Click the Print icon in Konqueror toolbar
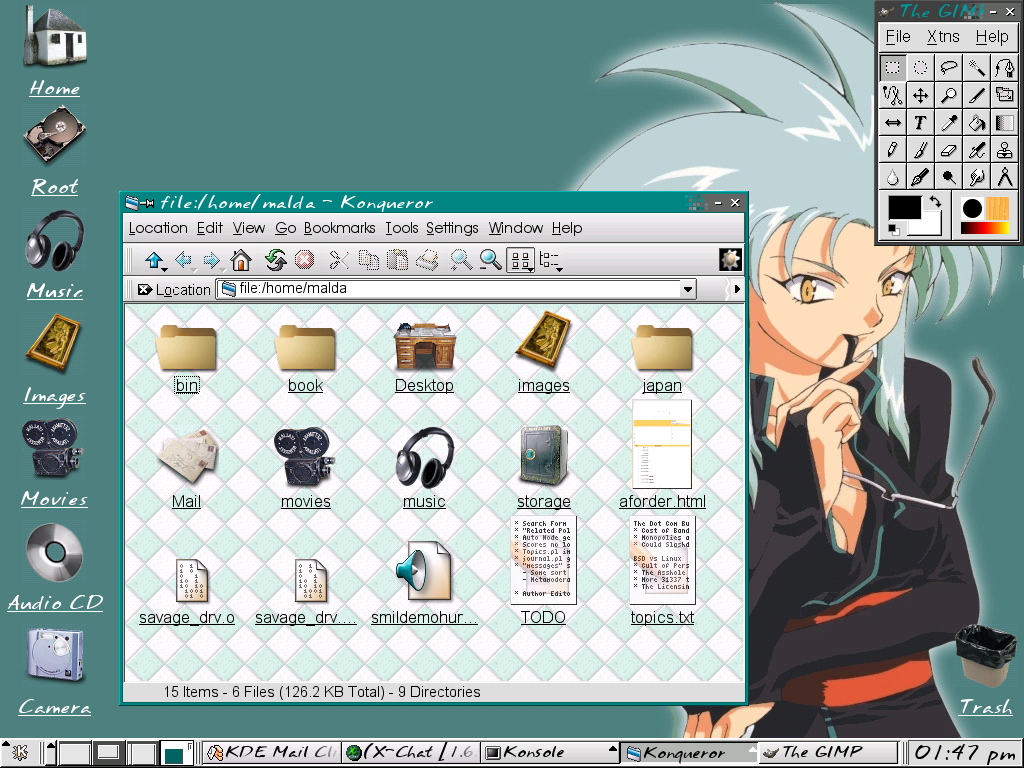Viewport: 1024px width, 768px height. tap(427, 260)
